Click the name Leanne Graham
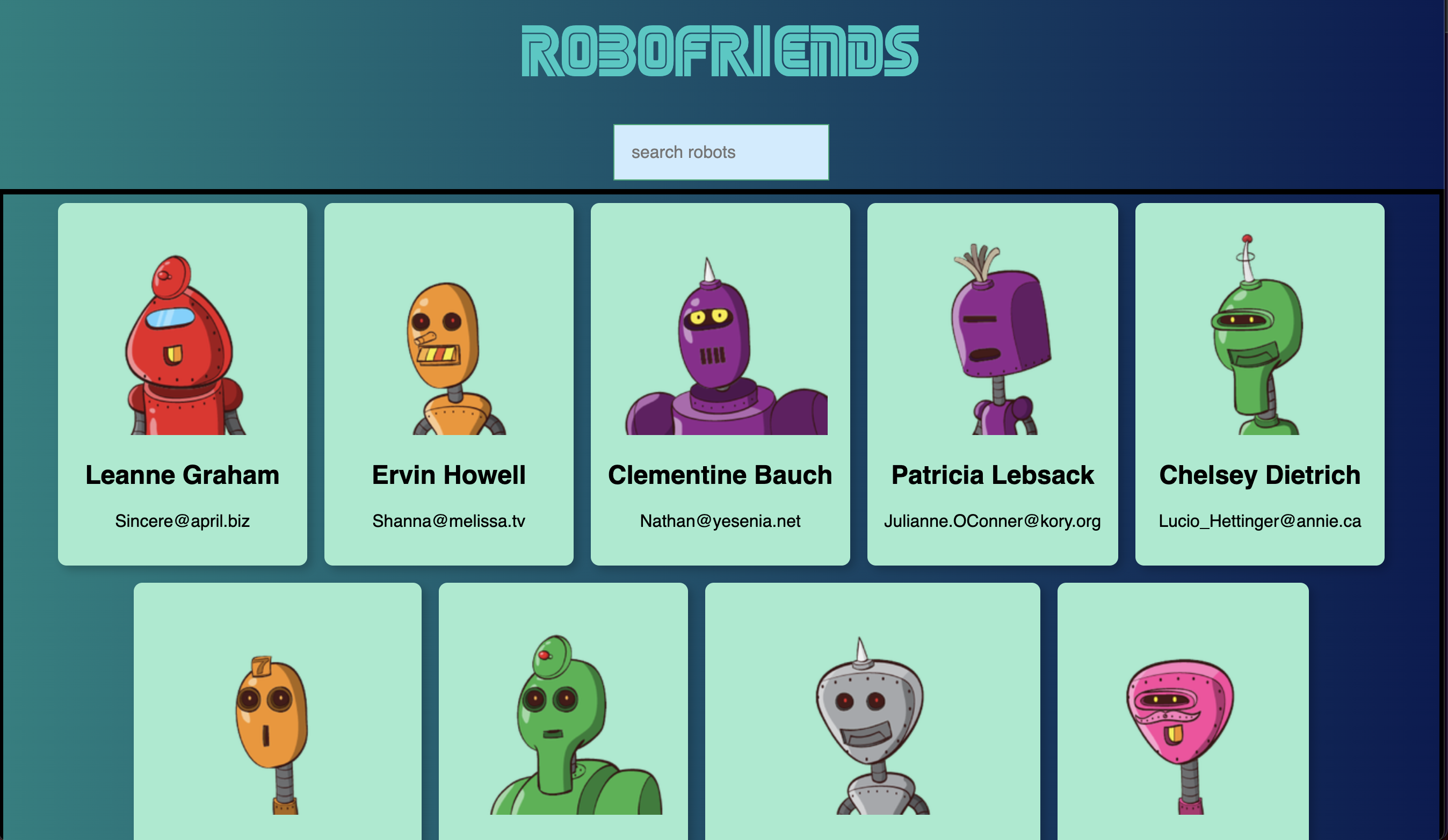Viewport: 1448px width, 840px height. (x=183, y=475)
